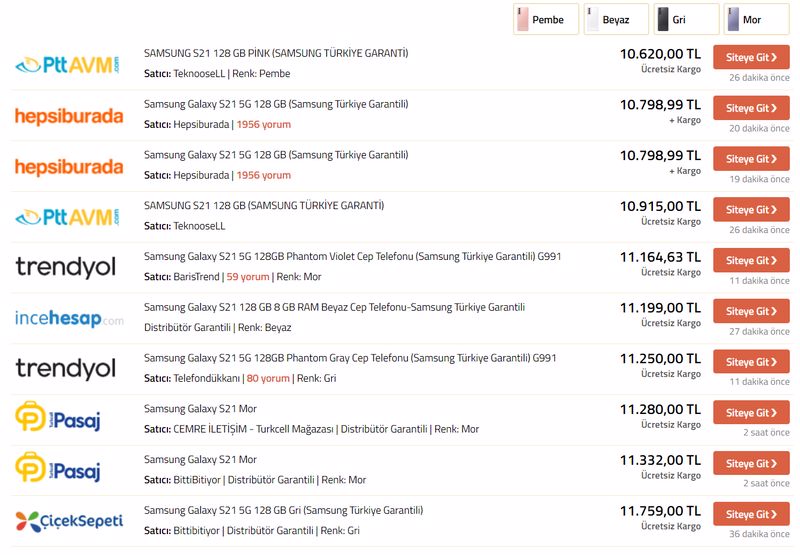Click price 11.250,00 TL

pos(660,359)
